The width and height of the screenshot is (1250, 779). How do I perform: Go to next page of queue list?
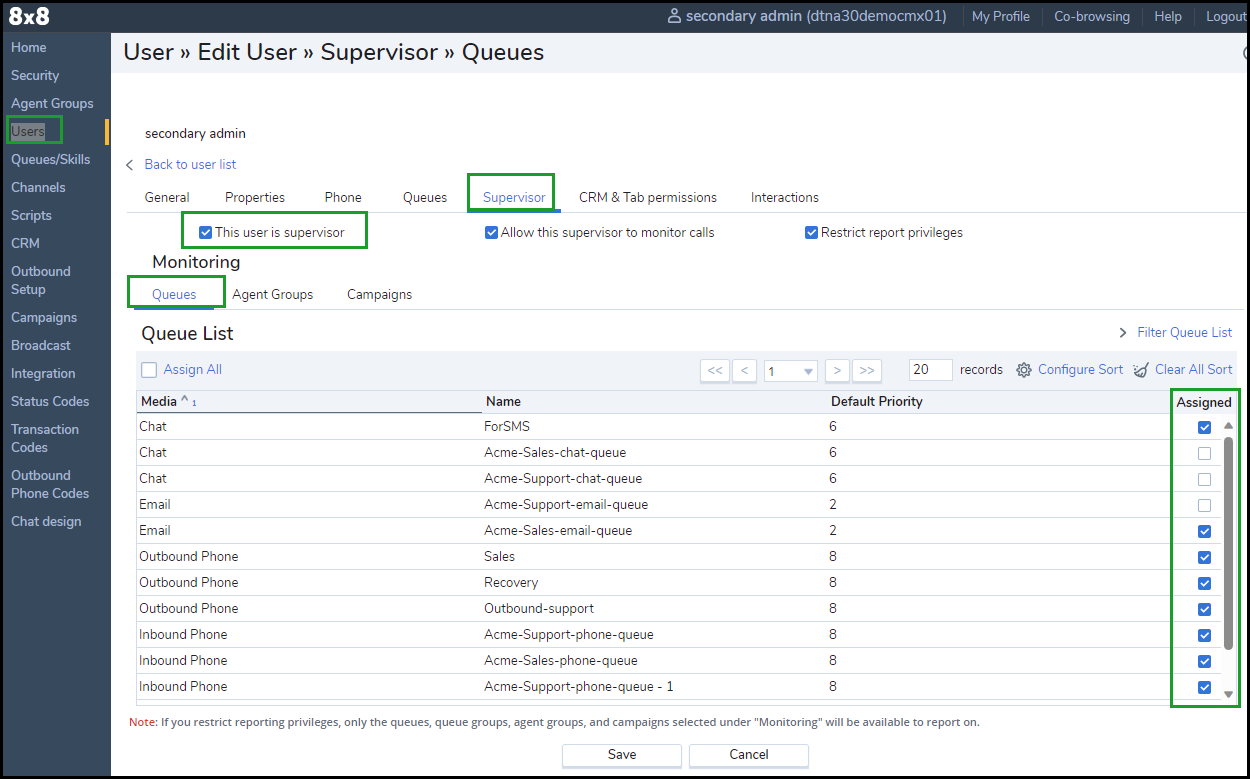(x=838, y=370)
